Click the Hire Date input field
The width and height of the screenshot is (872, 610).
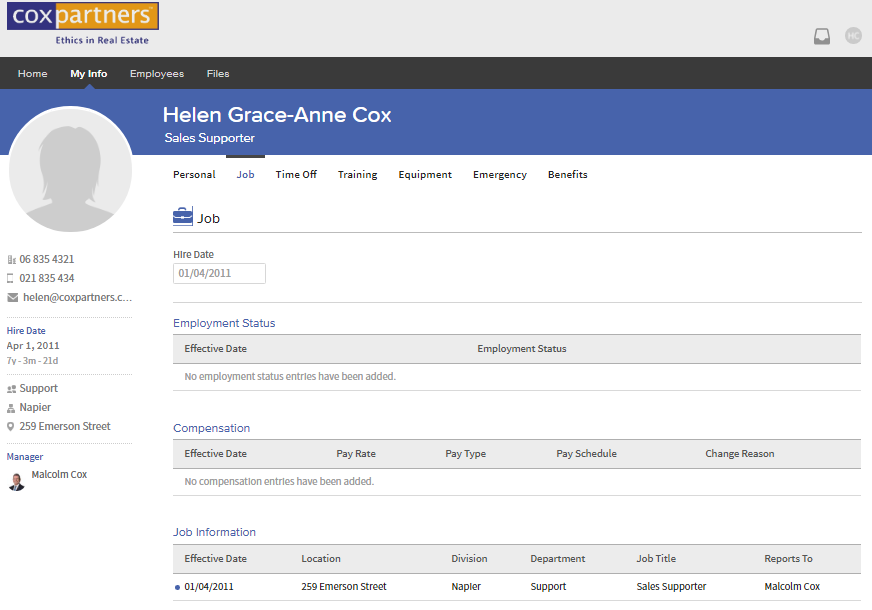pos(219,274)
